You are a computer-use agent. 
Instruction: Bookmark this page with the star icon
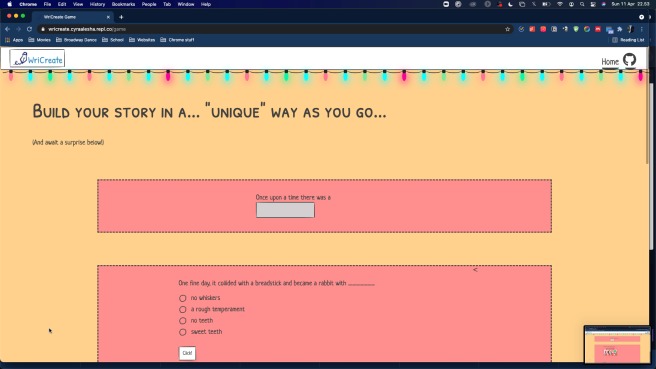[507, 29]
